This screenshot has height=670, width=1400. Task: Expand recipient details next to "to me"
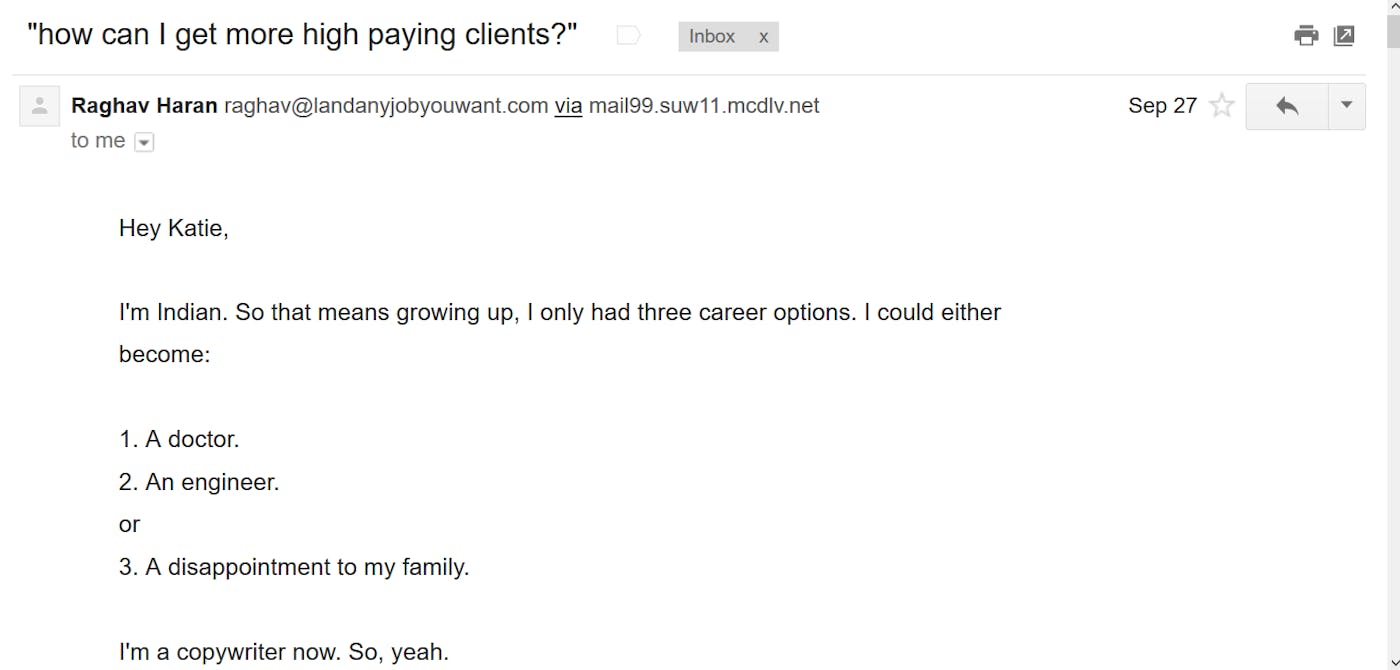click(x=144, y=143)
